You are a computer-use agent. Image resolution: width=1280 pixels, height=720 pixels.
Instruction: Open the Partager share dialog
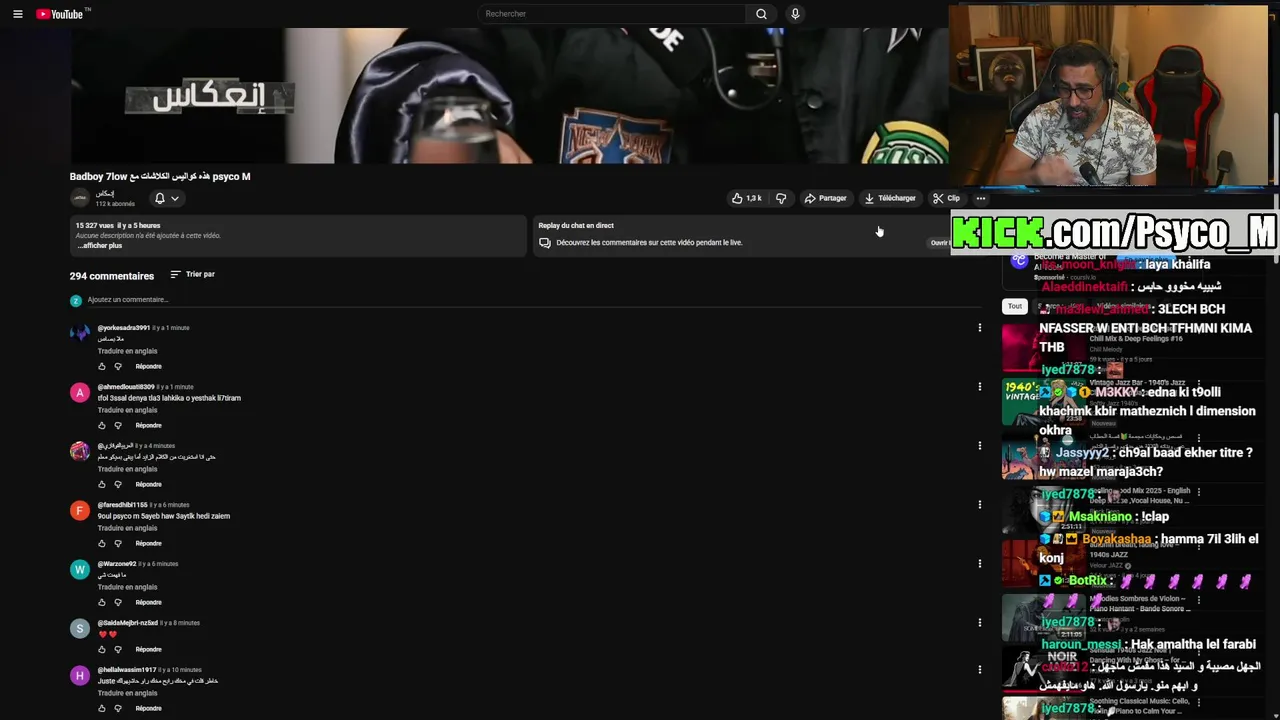[825, 198]
